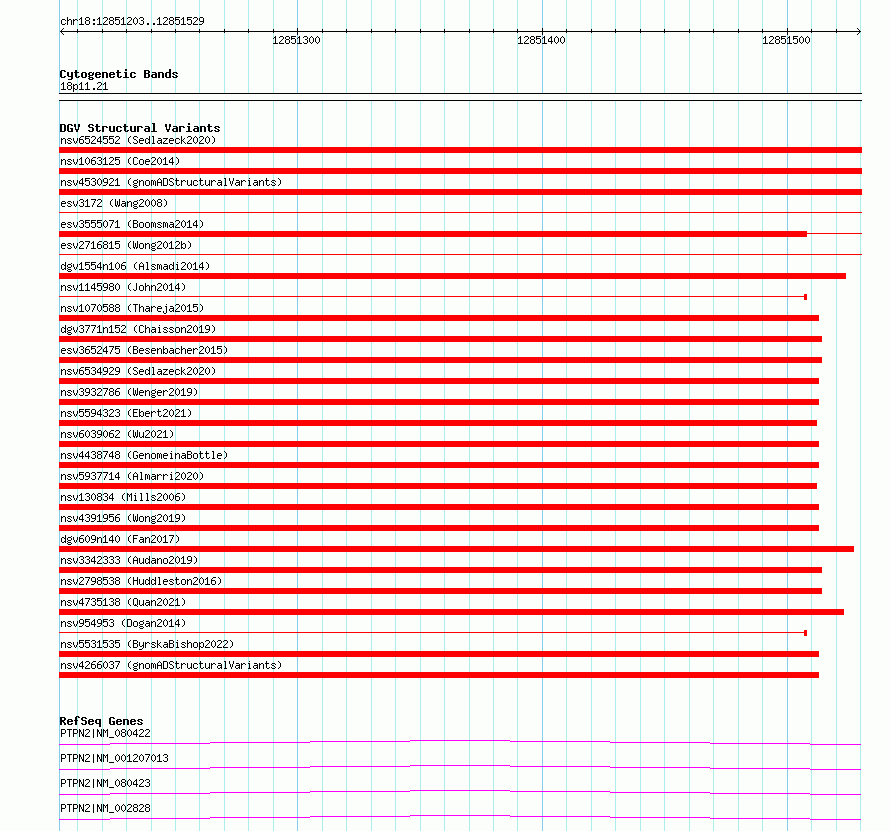Select dgv609n140 (Fan2017) label
The width and height of the screenshot is (890, 831).
[120, 539]
